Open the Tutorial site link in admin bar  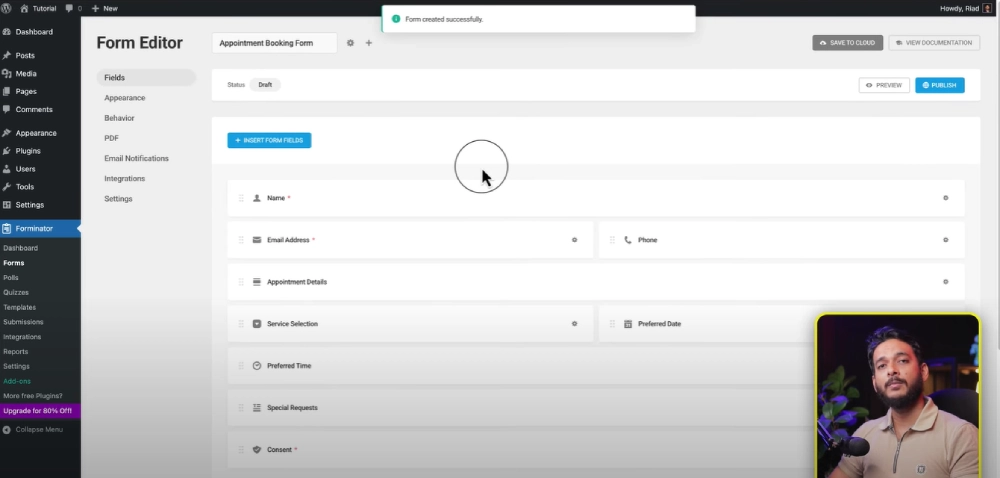[x=38, y=8]
